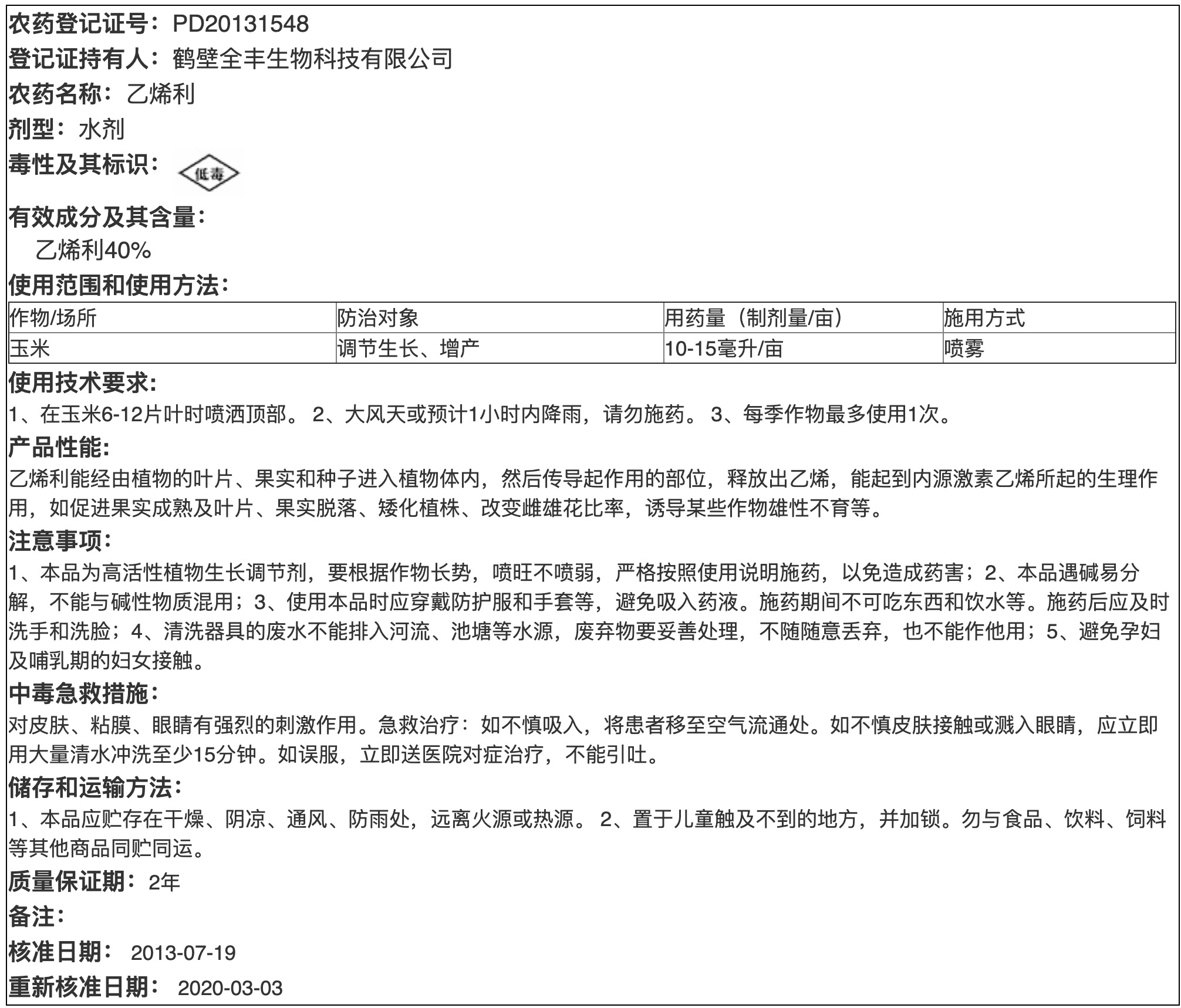
Task: Click re-approval date 2020-03-03
Action: pyautogui.click(x=230, y=988)
